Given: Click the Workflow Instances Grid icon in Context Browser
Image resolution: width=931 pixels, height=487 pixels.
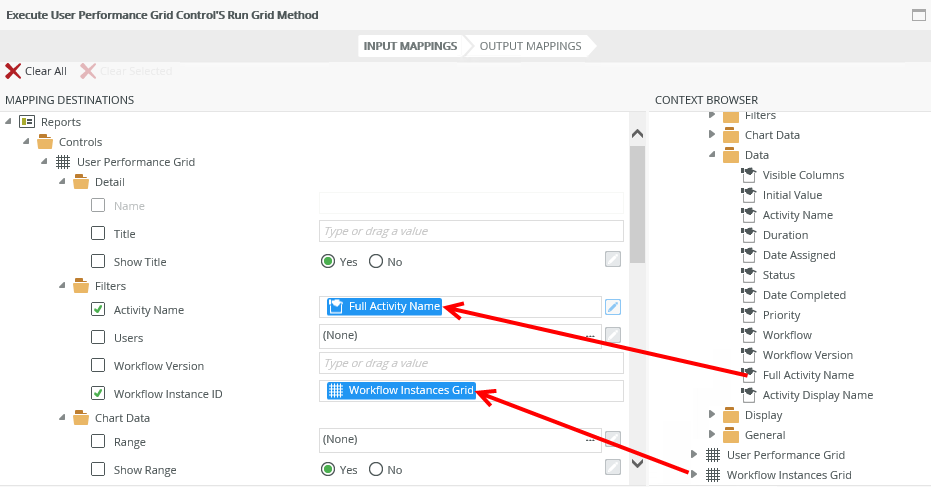Looking at the screenshot, I should (712, 475).
